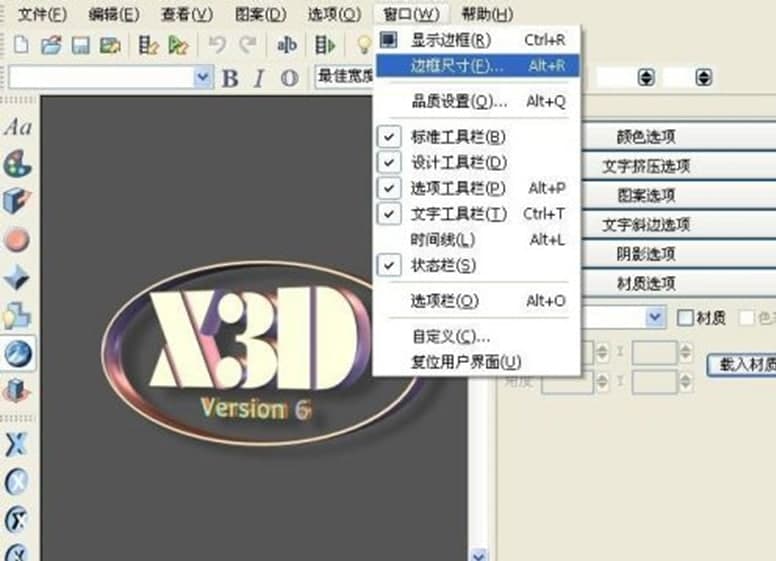Screen dimensions: 776x561
Task: Click the render icon next to Save
Action: coord(110,46)
